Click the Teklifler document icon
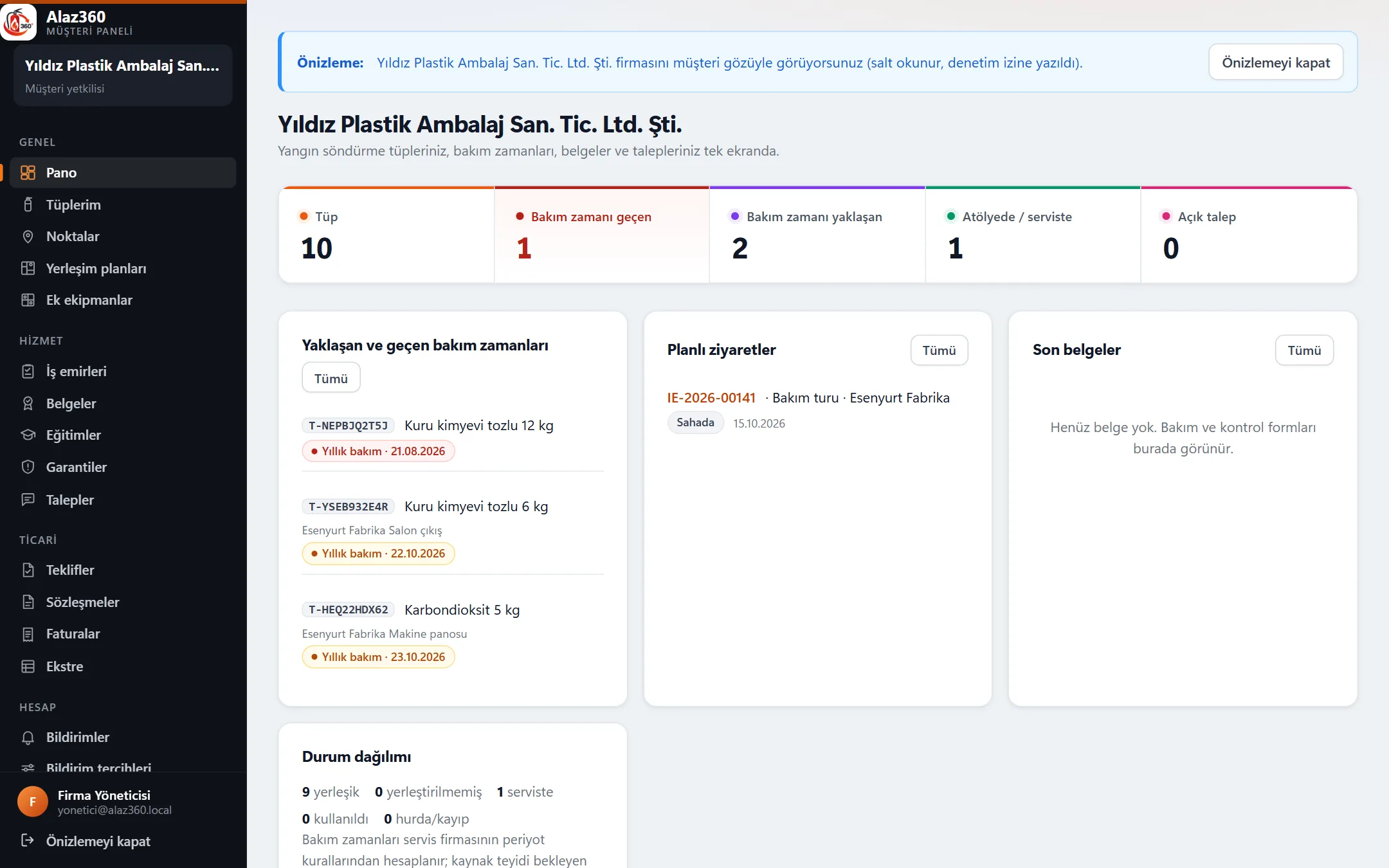The height and width of the screenshot is (868, 1389). pos(28,570)
